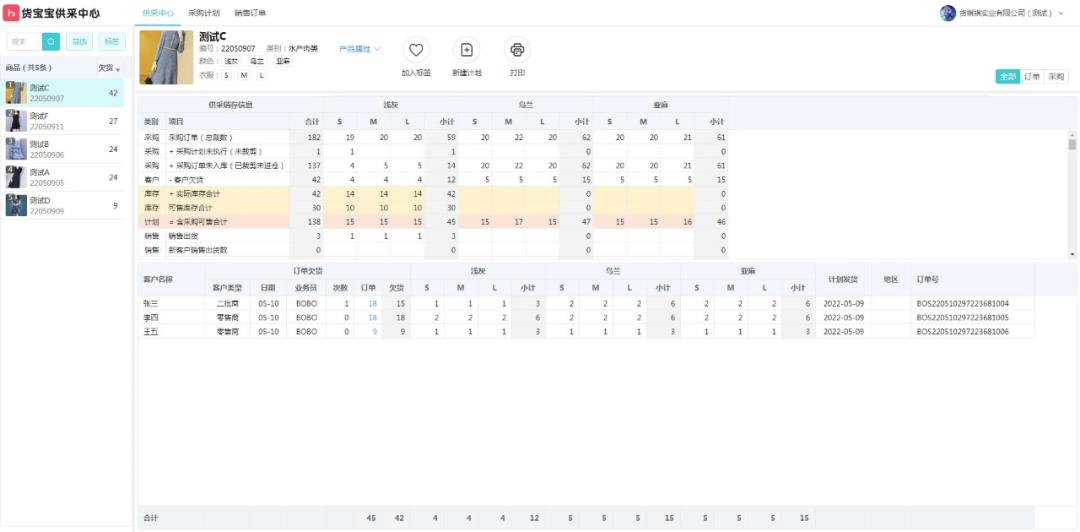Open the company account dropdown arrow
The width and height of the screenshot is (1080, 532).
pos(1060,13)
